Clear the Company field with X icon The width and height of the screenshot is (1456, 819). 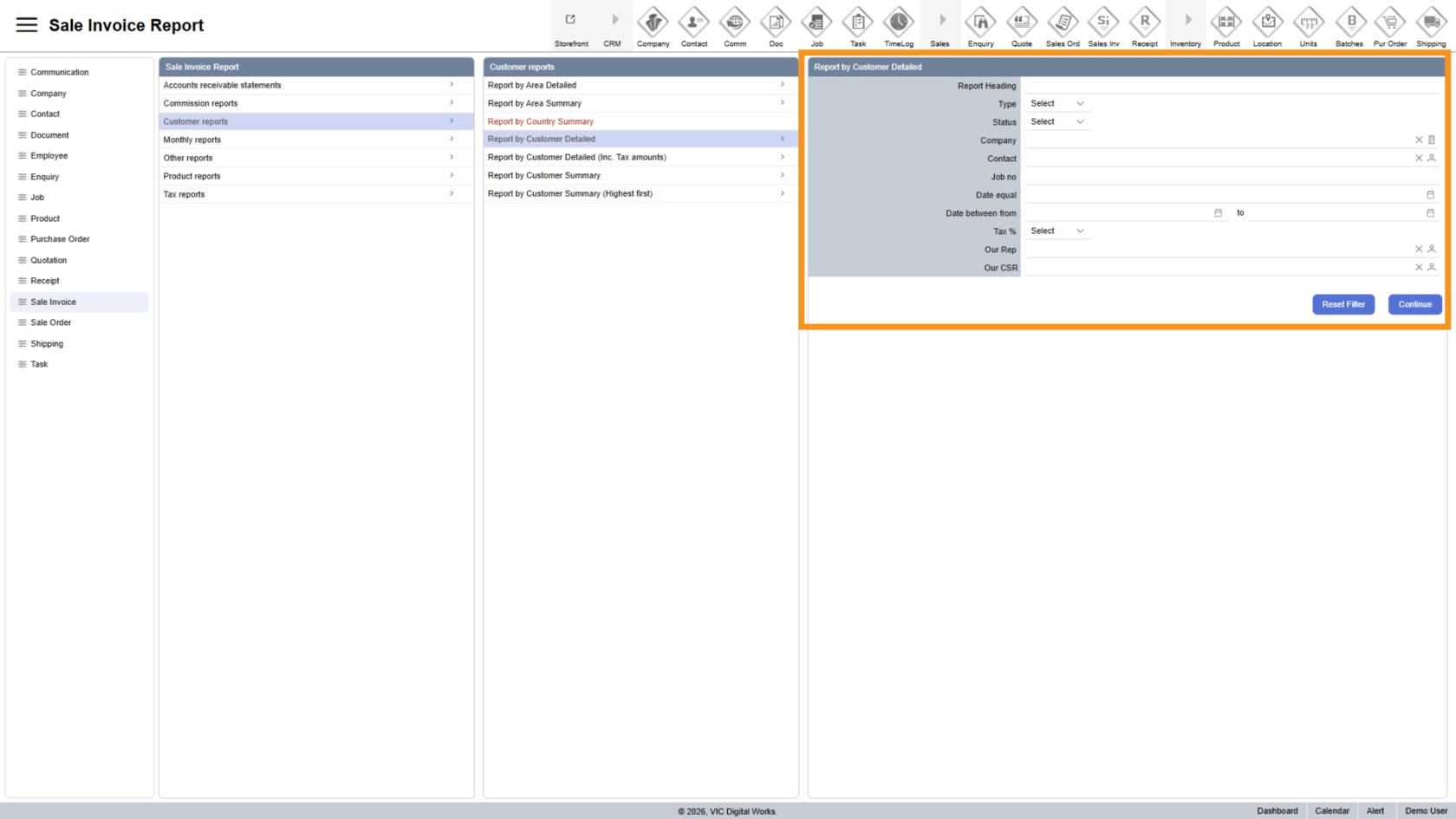coord(1419,140)
